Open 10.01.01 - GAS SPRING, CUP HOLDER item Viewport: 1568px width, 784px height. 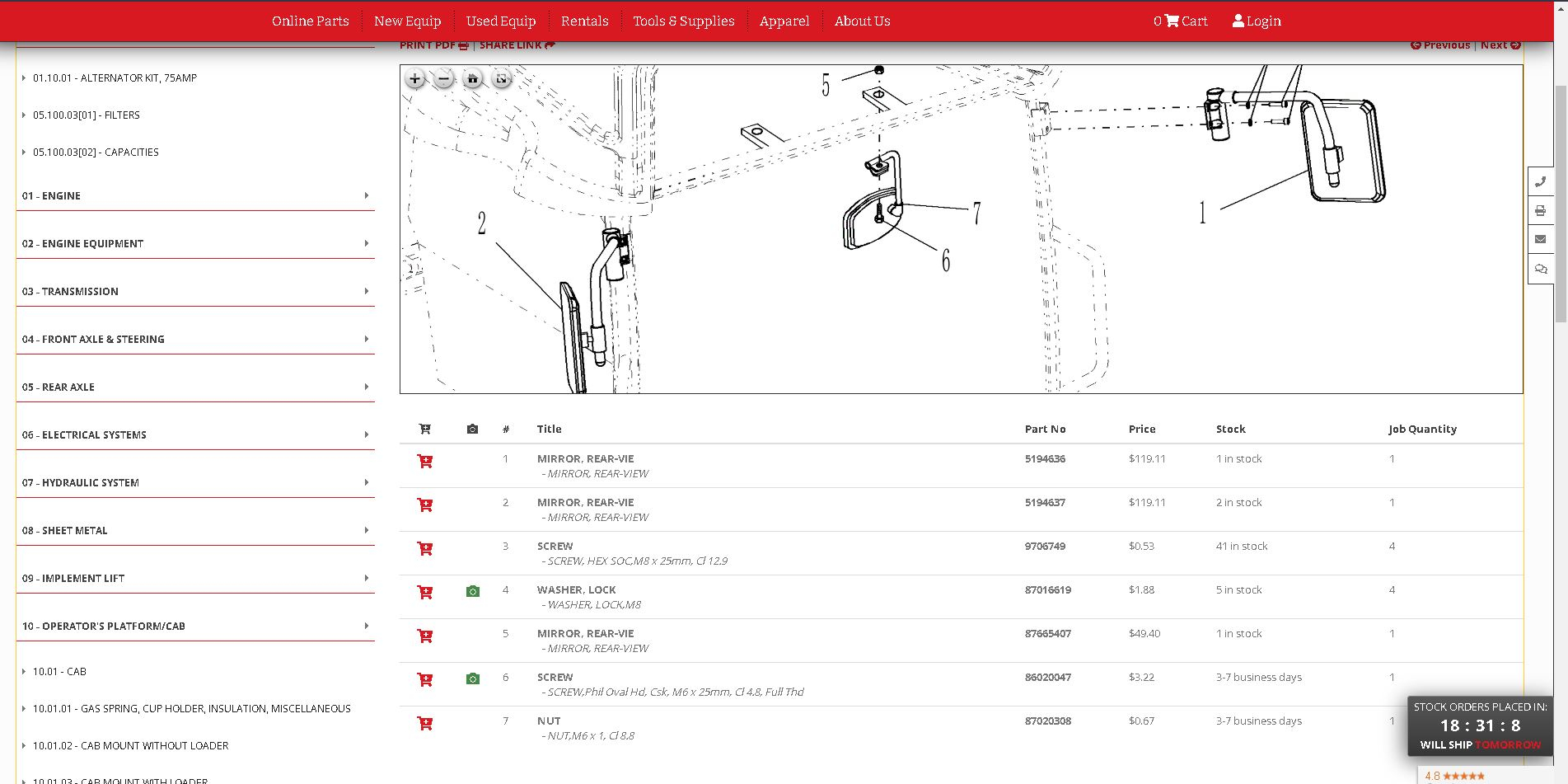pos(192,709)
